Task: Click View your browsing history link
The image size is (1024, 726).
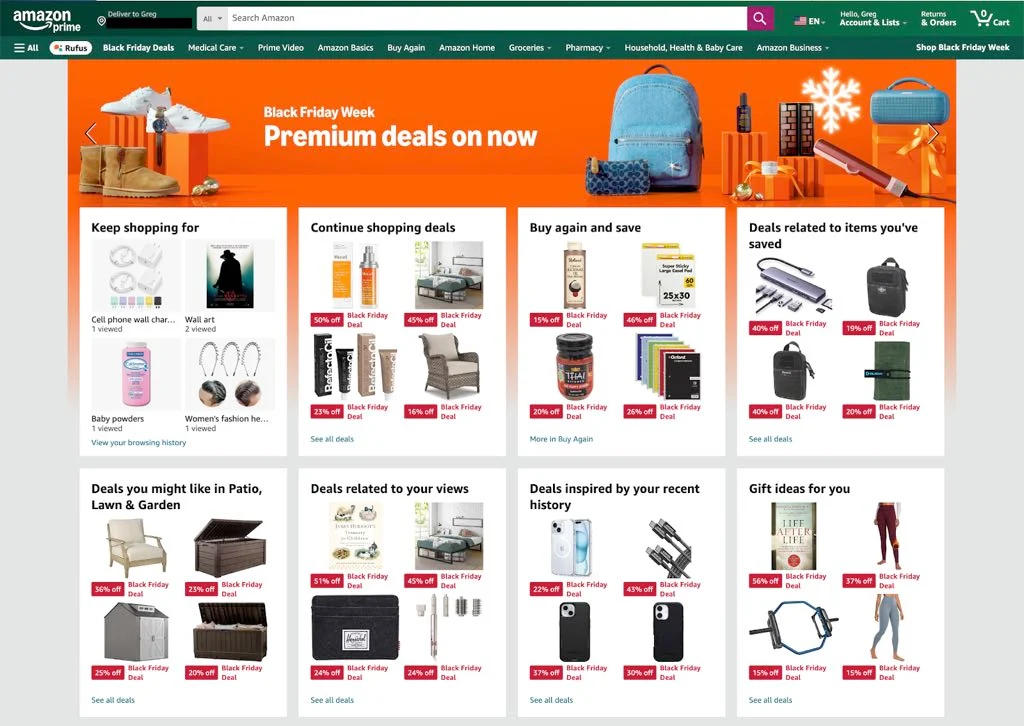Action: click(138, 442)
